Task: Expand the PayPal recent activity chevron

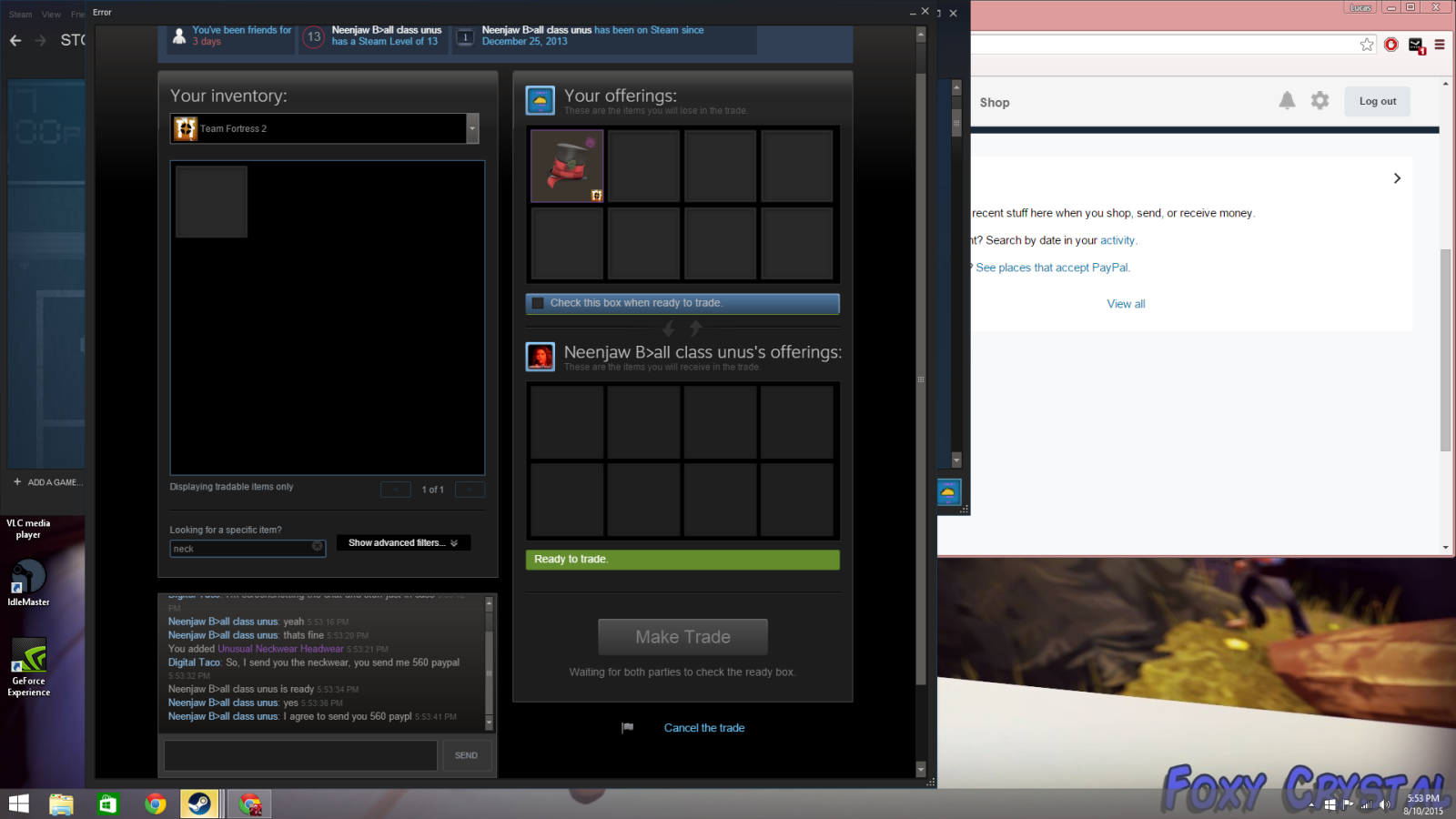Action: tap(1397, 178)
